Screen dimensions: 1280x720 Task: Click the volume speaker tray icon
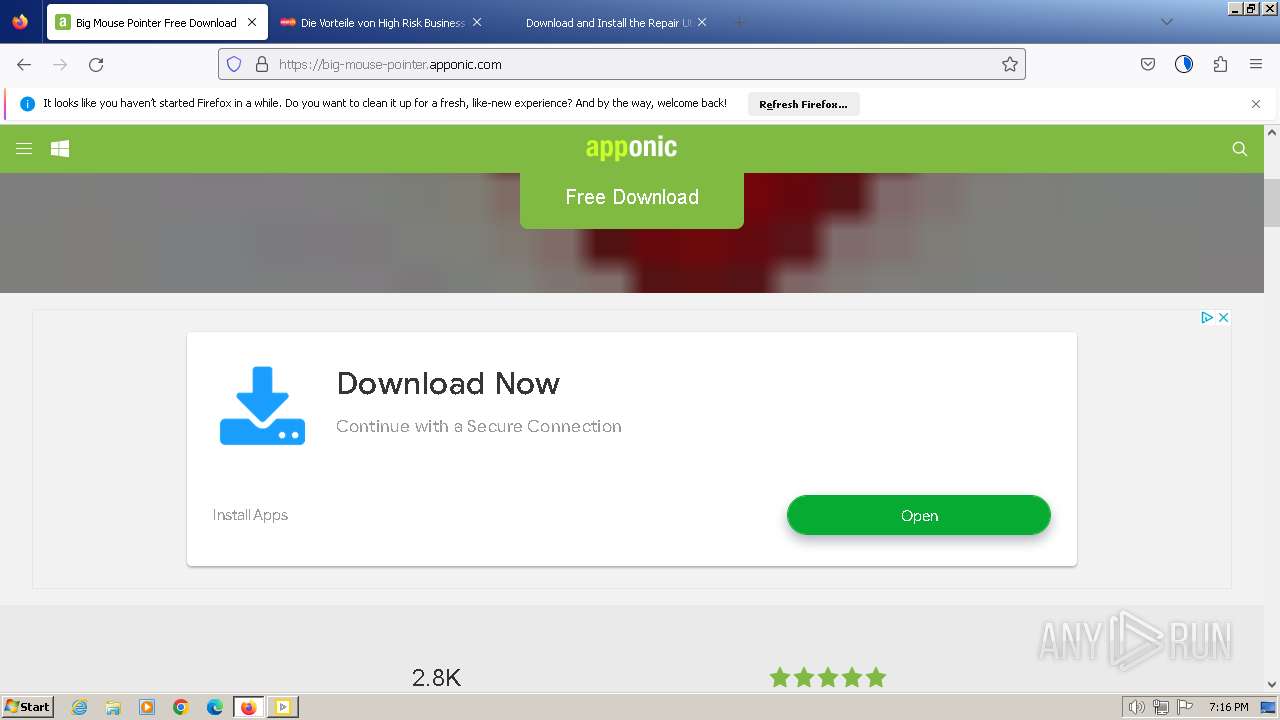tap(1137, 707)
